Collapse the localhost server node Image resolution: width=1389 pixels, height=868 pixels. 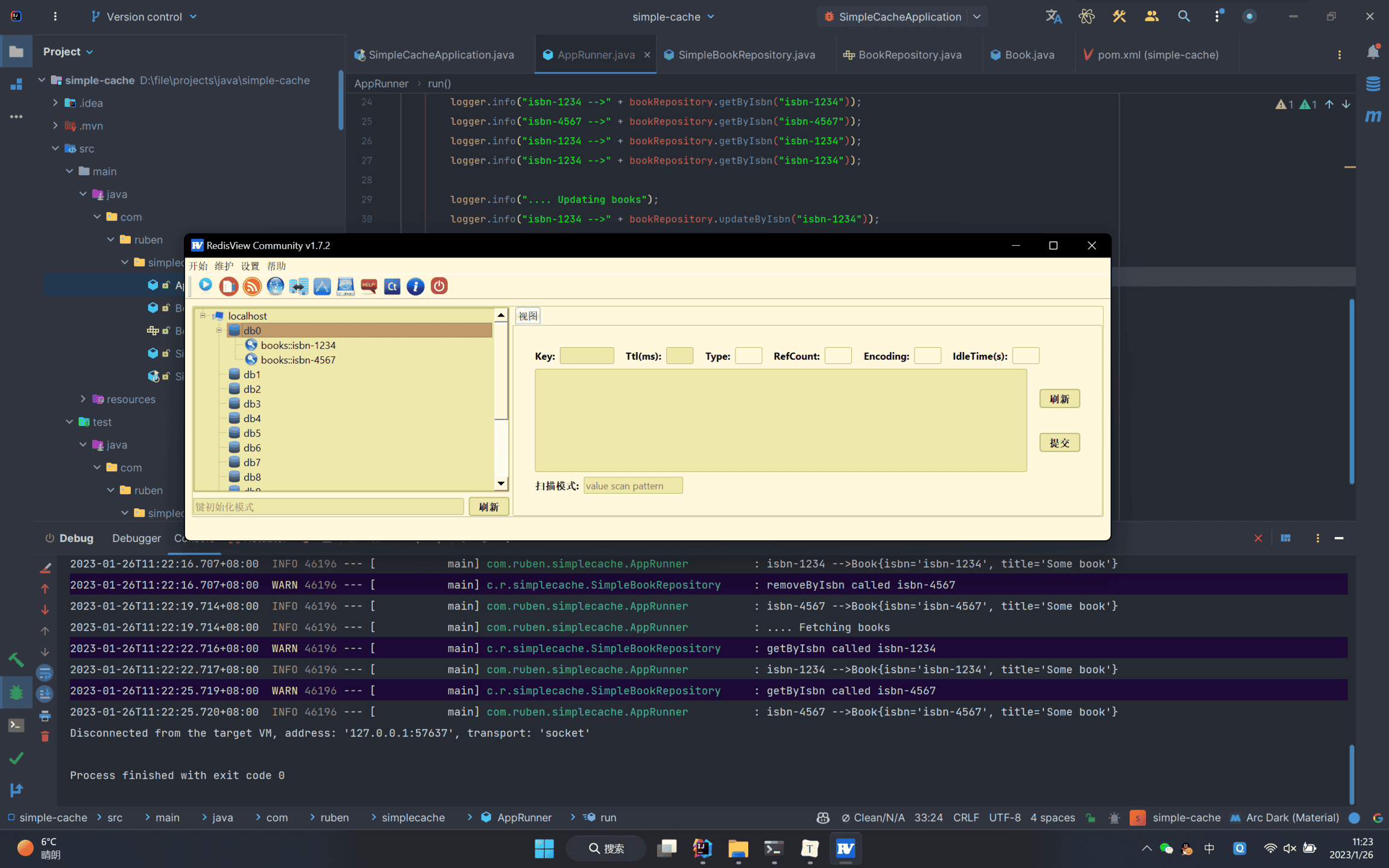(x=203, y=316)
